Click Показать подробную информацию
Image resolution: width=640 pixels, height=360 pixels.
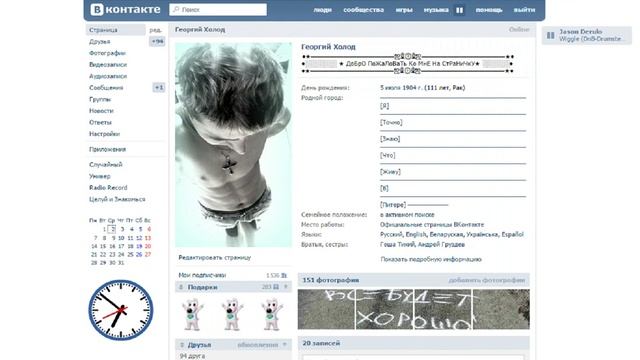click(x=431, y=259)
